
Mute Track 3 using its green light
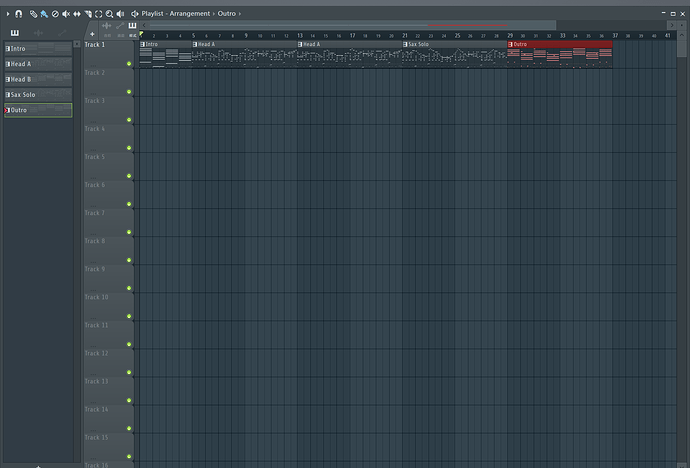point(129,120)
